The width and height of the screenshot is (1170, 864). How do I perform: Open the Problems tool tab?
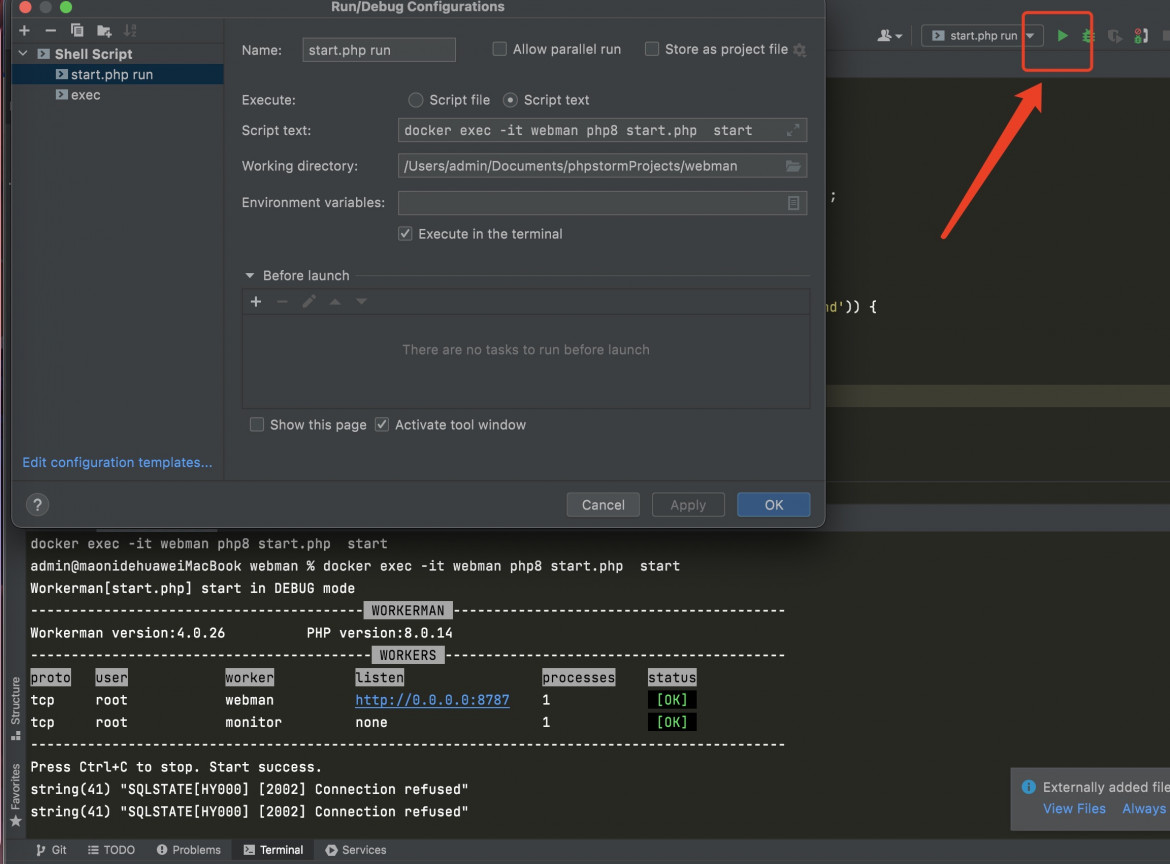click(188, 850)
